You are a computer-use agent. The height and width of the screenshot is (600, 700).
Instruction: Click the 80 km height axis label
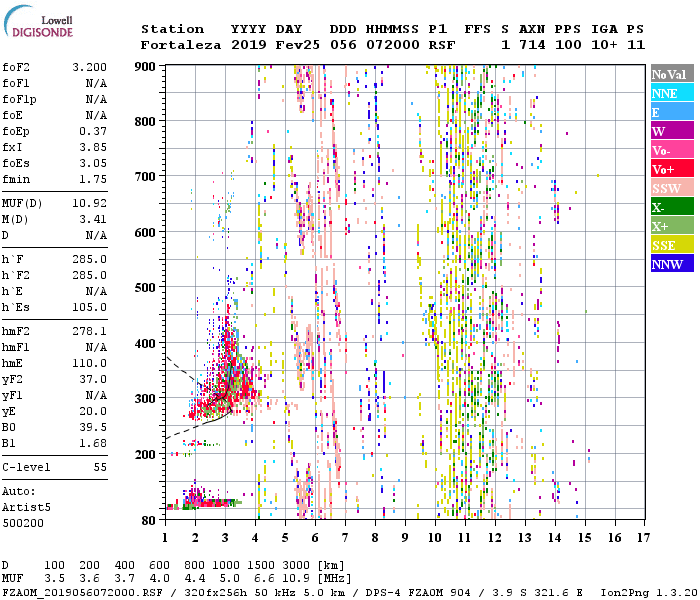tap(148, 520)
